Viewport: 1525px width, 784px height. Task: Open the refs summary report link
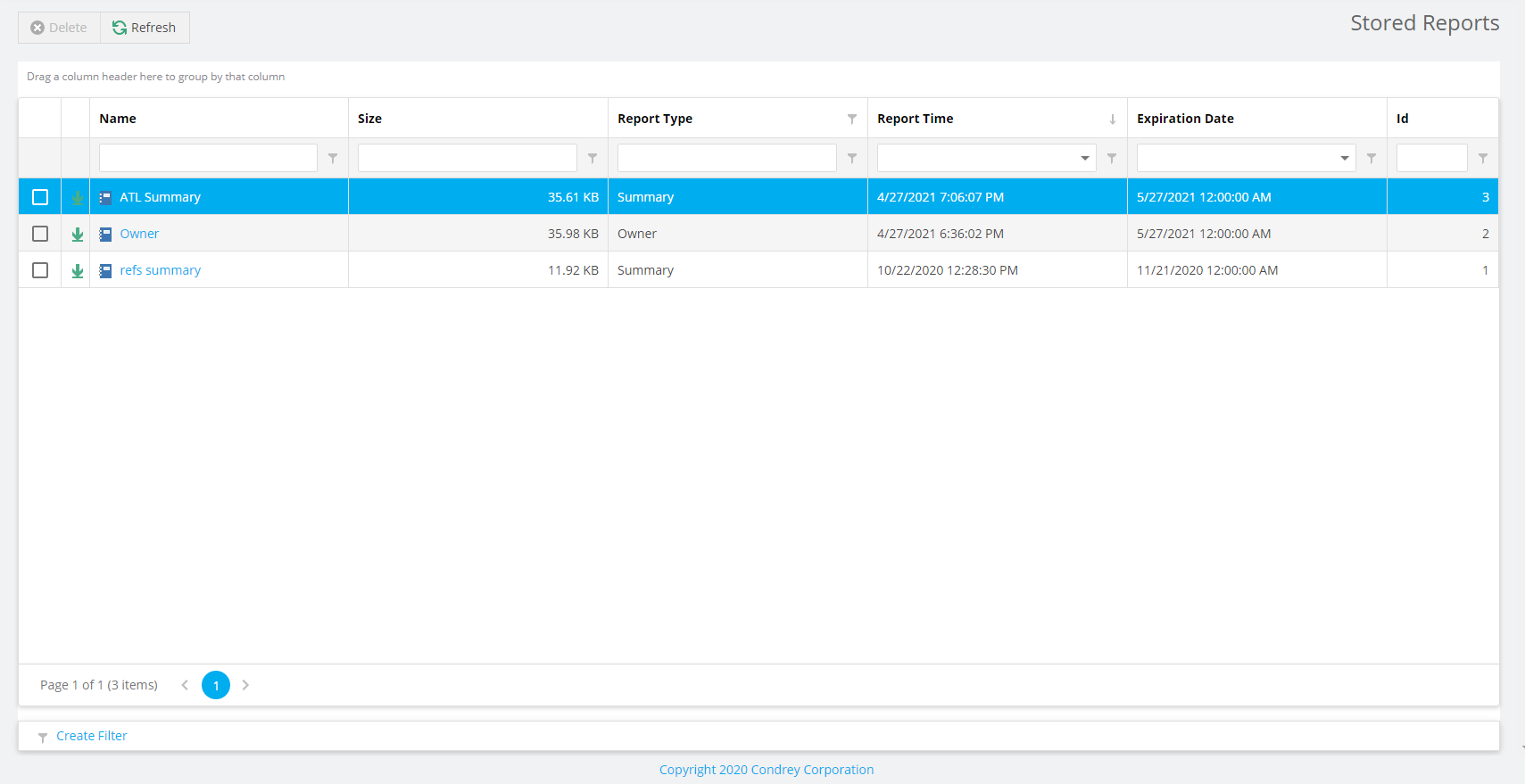(160, 270)
